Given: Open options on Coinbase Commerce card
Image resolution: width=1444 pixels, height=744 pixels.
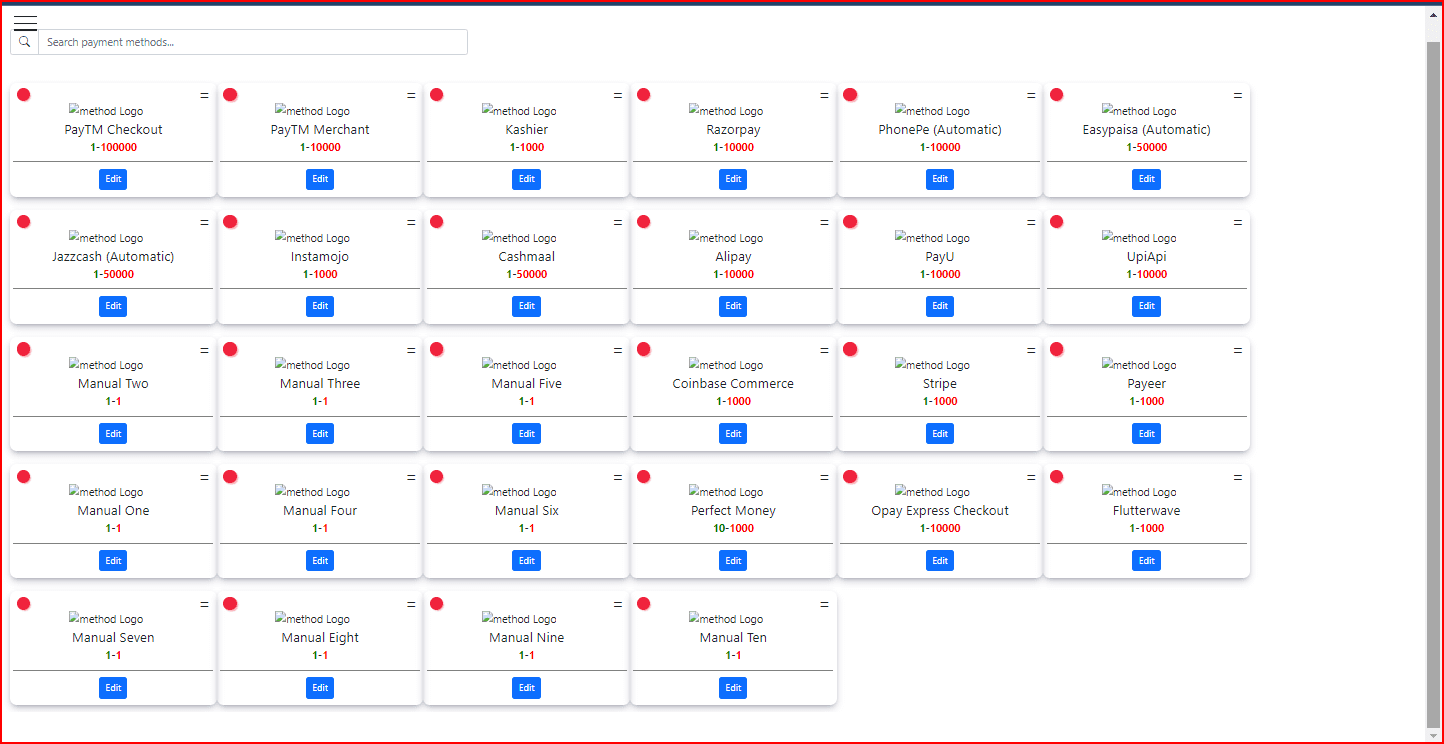Looking at the screenshot, I should click(824, 348).
